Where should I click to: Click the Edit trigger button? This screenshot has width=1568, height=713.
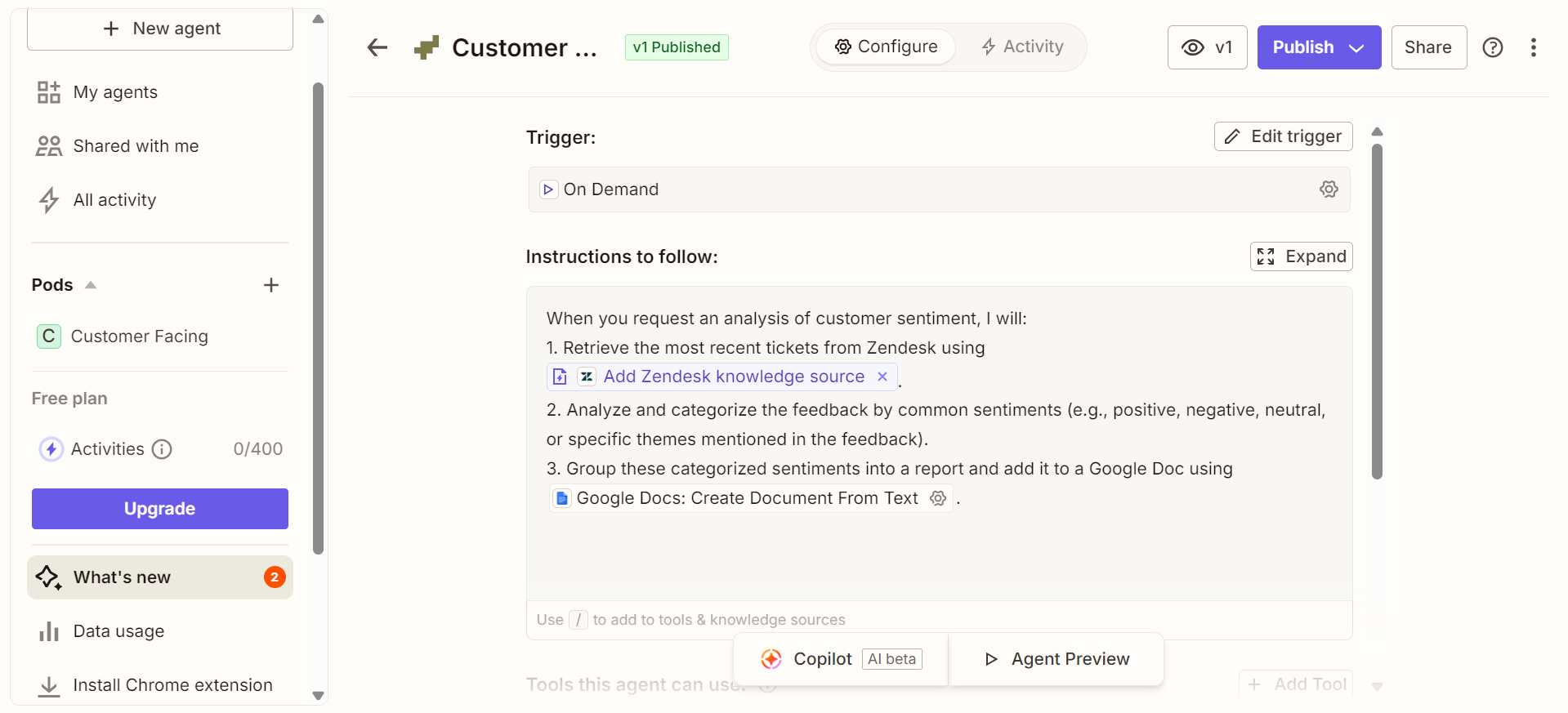pyautogui.click(x=1283, y=136)
